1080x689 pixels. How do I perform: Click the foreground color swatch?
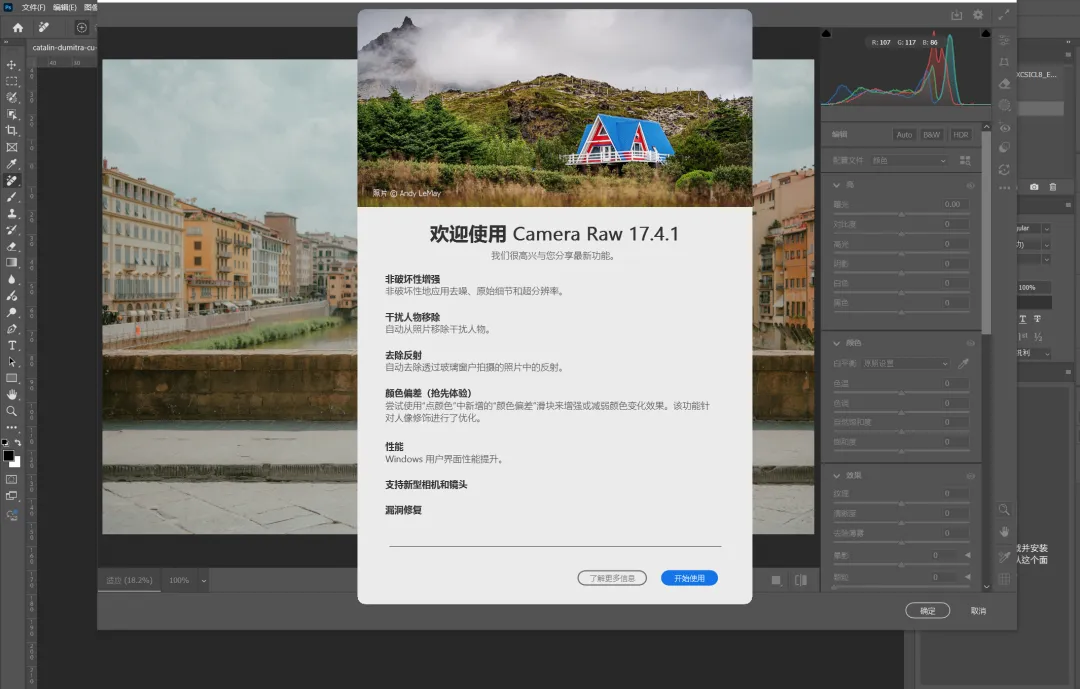[x=8, y=455]
